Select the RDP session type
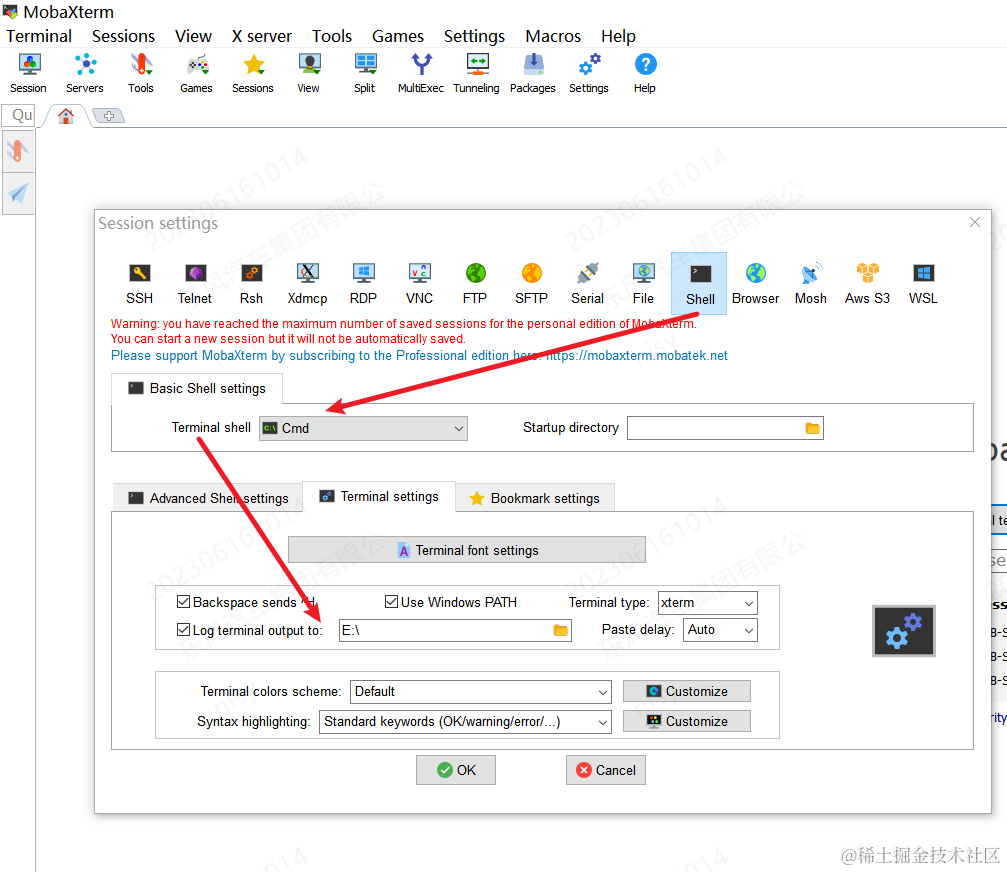The height and width of the screenshot is (872, 1007). (x=363, y=283)
